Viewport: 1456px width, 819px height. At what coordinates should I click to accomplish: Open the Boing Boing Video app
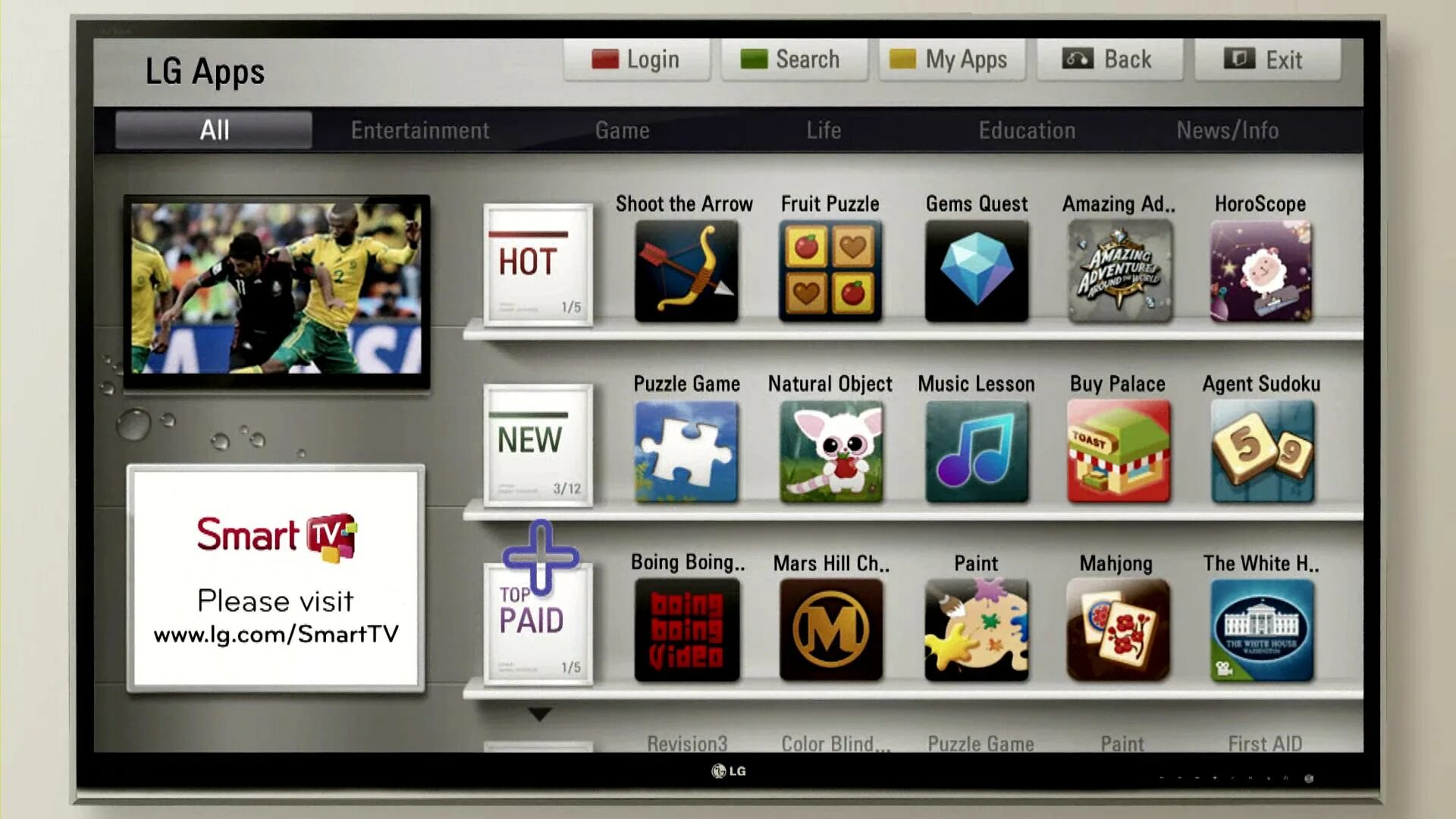(x=686, y=628)
